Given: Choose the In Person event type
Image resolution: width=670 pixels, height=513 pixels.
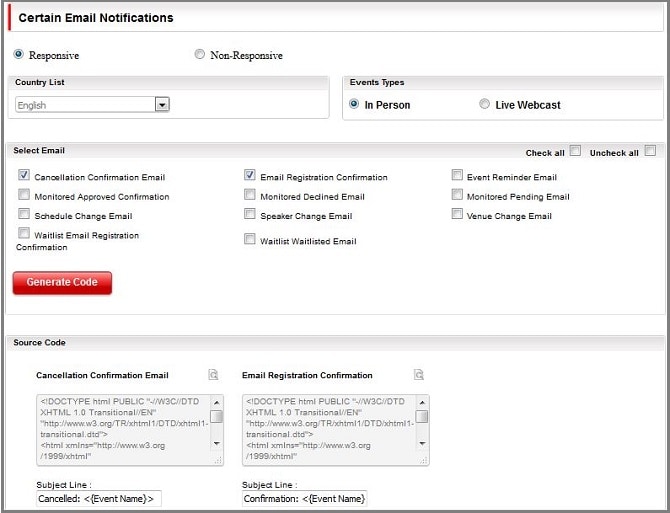Looking at the screenshot, I should [354, 104].
